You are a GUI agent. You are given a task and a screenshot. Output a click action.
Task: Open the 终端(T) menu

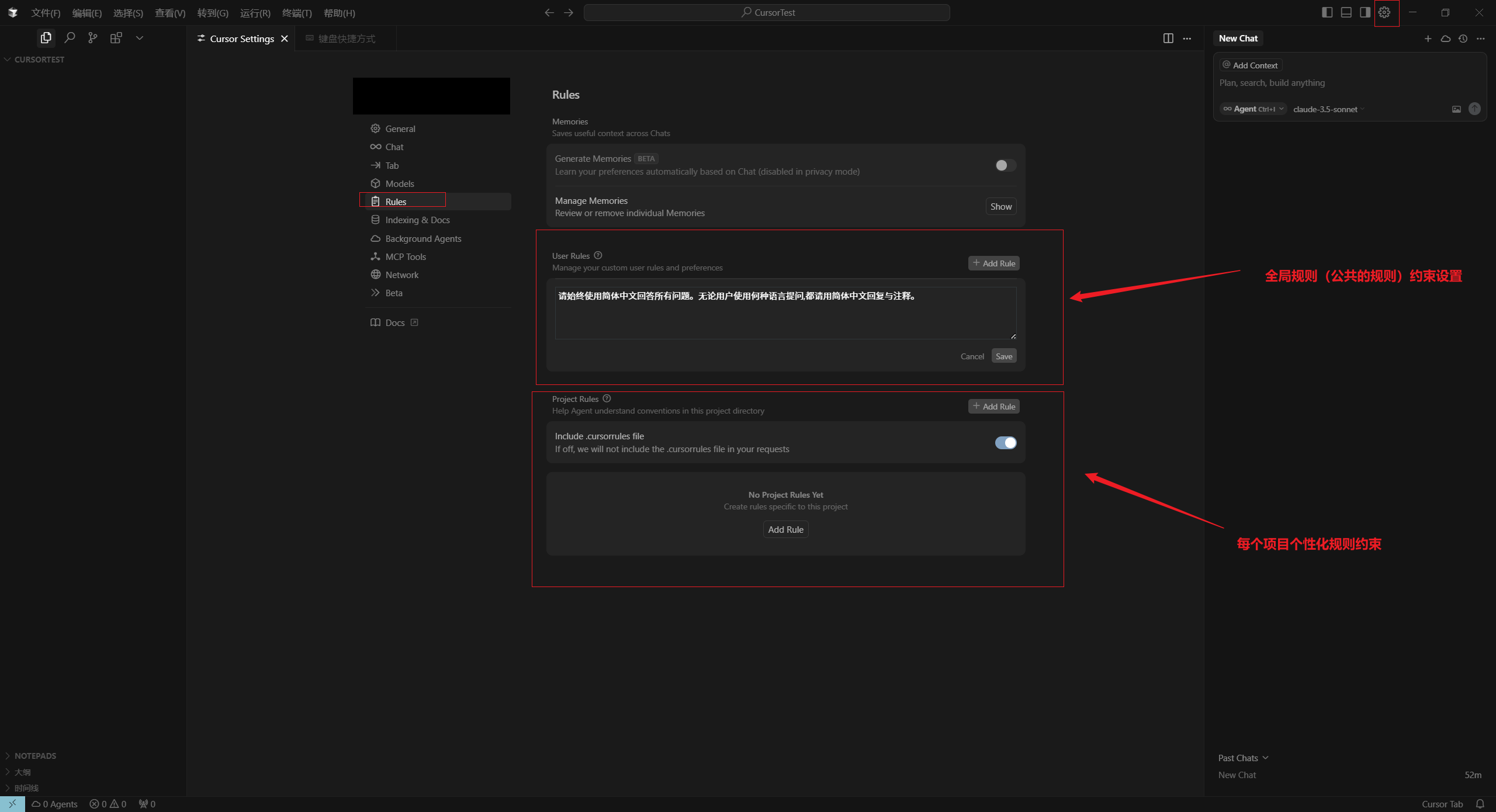click(x=296, y=13)
